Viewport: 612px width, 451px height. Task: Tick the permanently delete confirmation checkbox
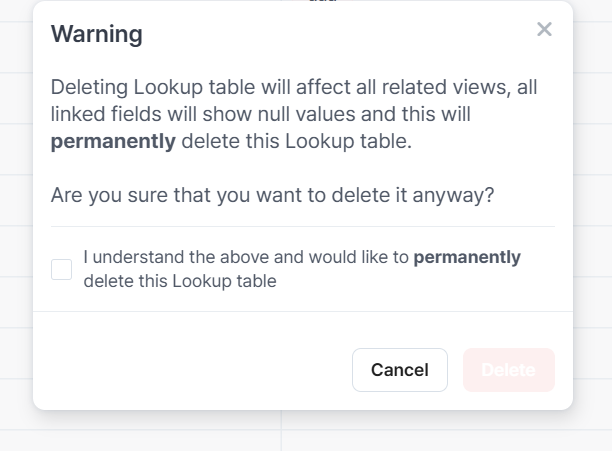tap(62, 269)
